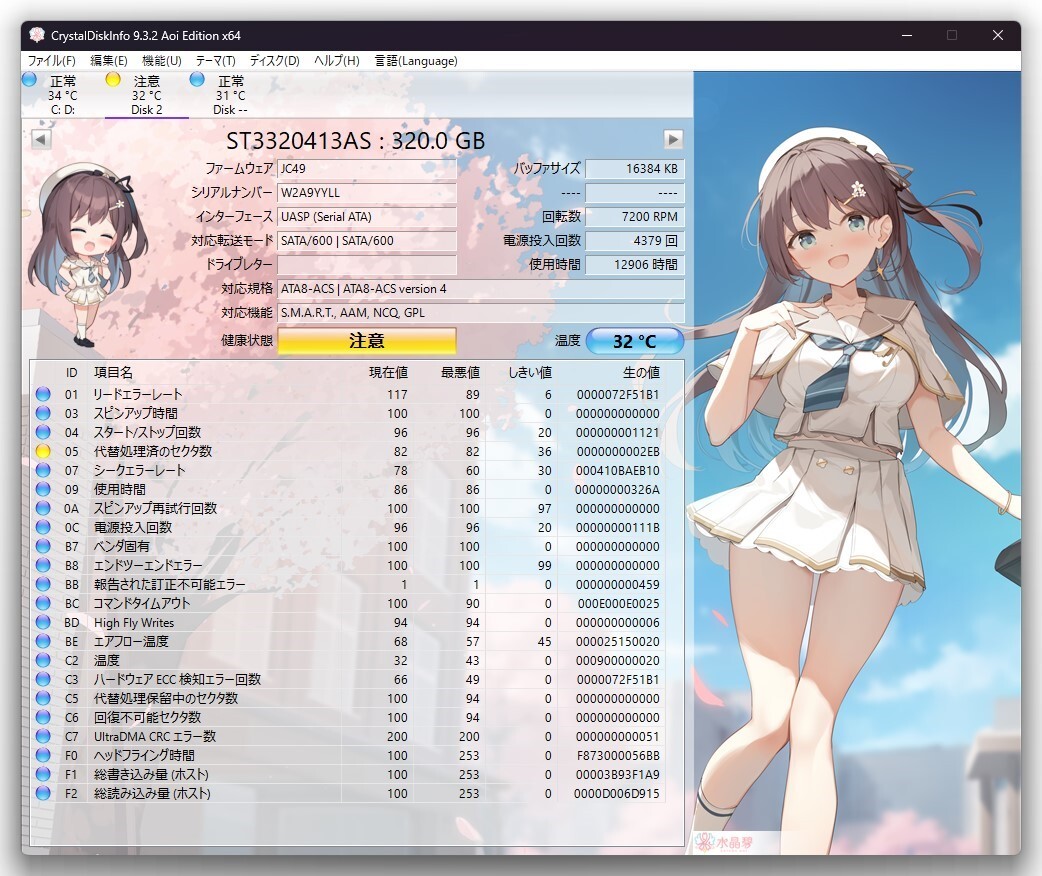1042x876 pixels.
Task: Go to next disk with right arrow
Action: coord(674,139)
